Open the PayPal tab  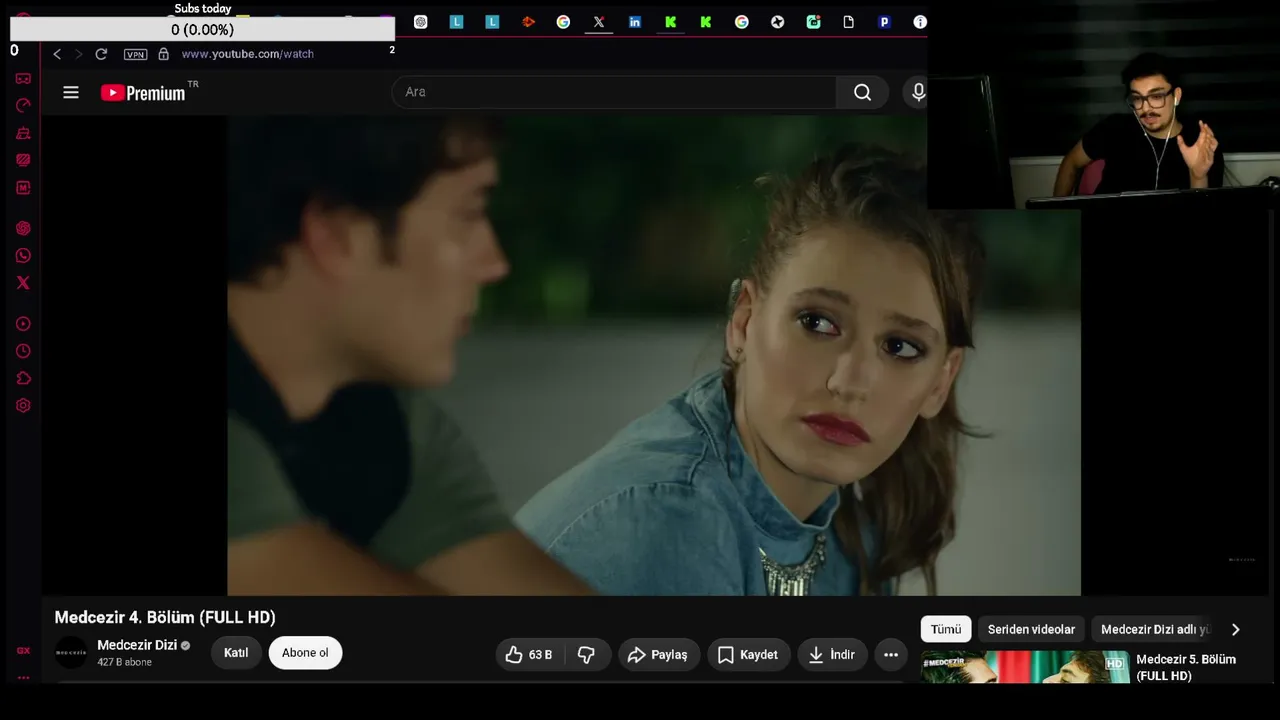point(884,22)
